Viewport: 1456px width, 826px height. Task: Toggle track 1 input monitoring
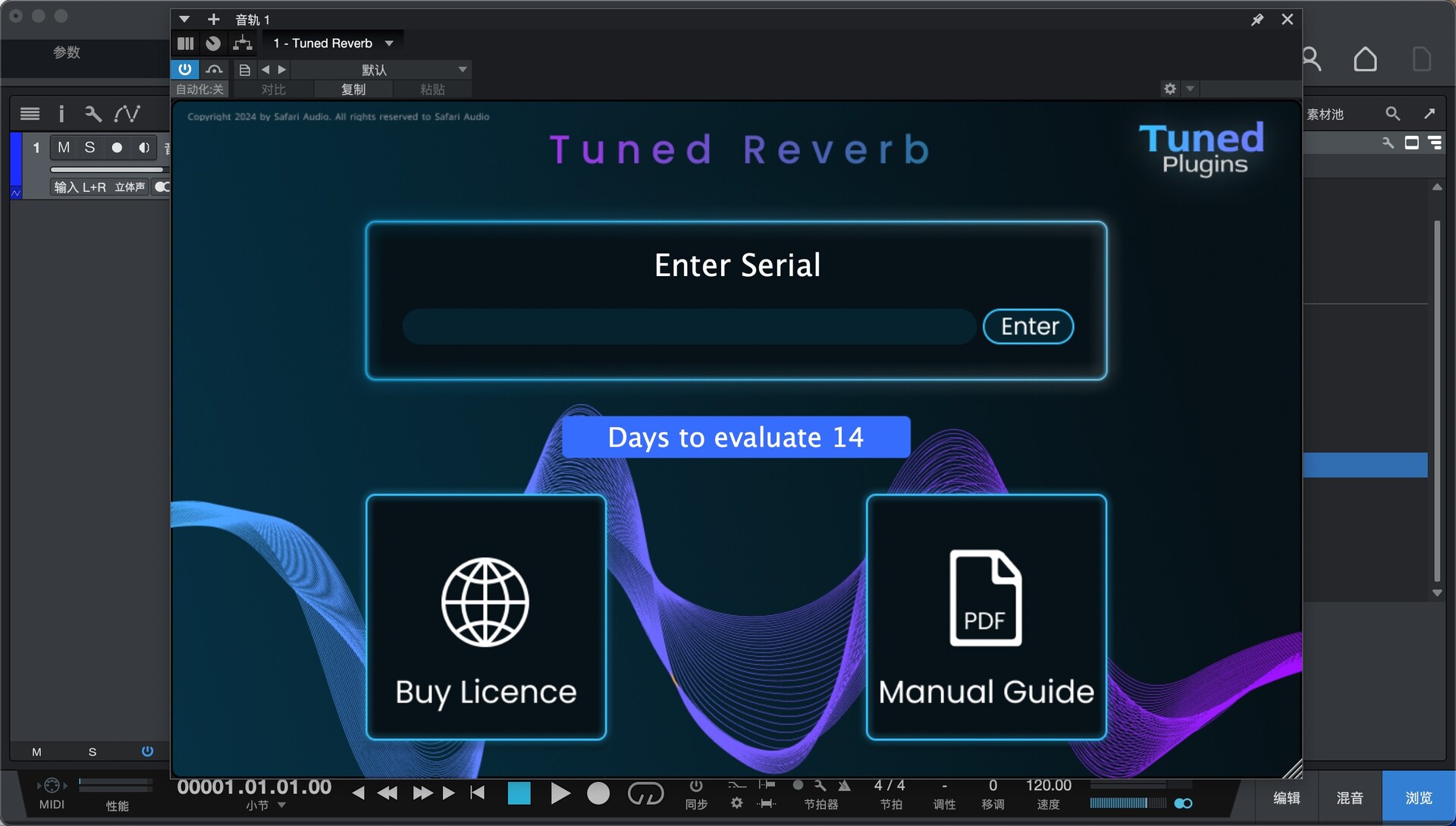click(x=143, y=147)
